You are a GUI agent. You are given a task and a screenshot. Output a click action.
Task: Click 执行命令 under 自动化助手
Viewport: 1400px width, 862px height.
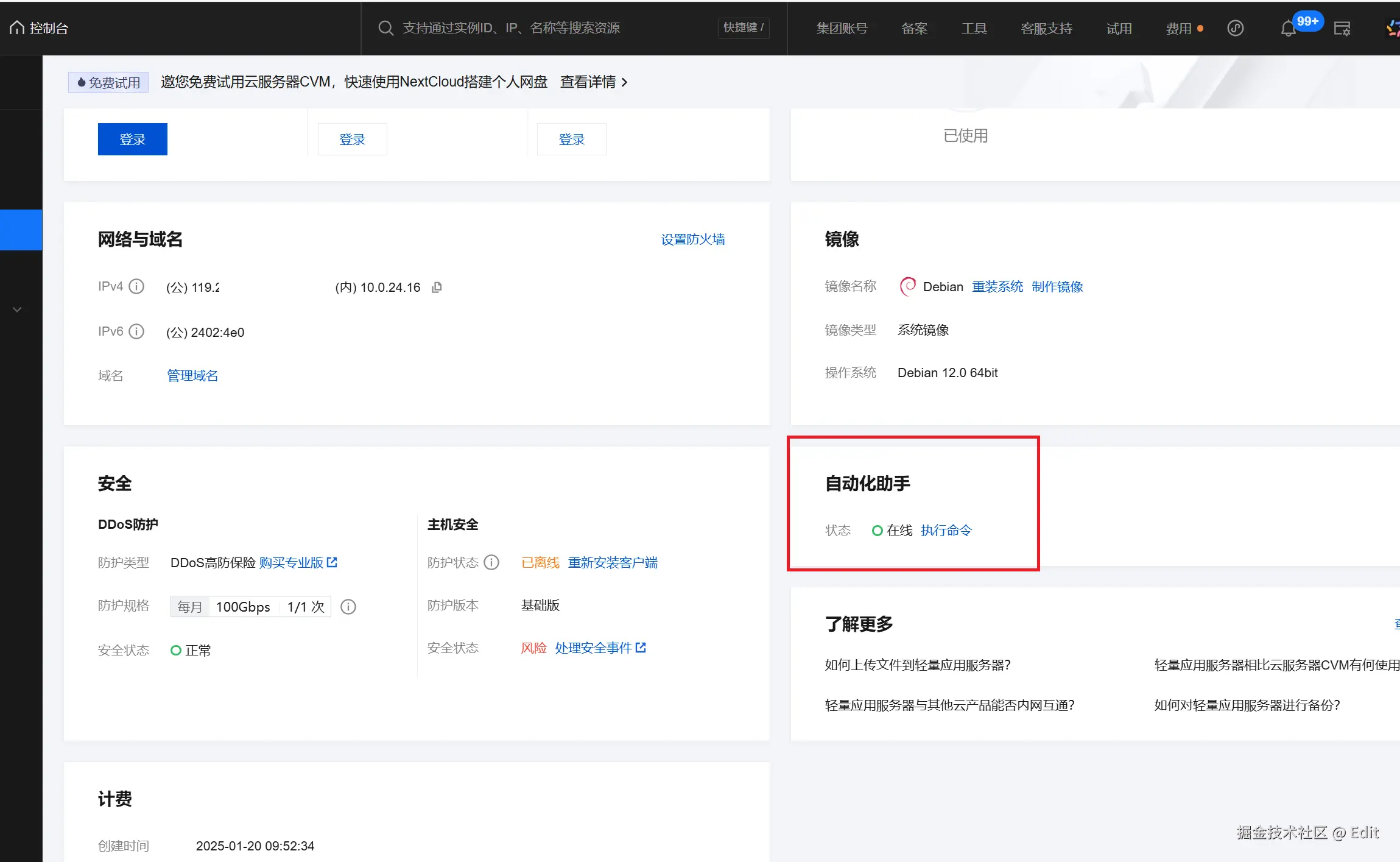pyautogui.click(x=946, y=531)
